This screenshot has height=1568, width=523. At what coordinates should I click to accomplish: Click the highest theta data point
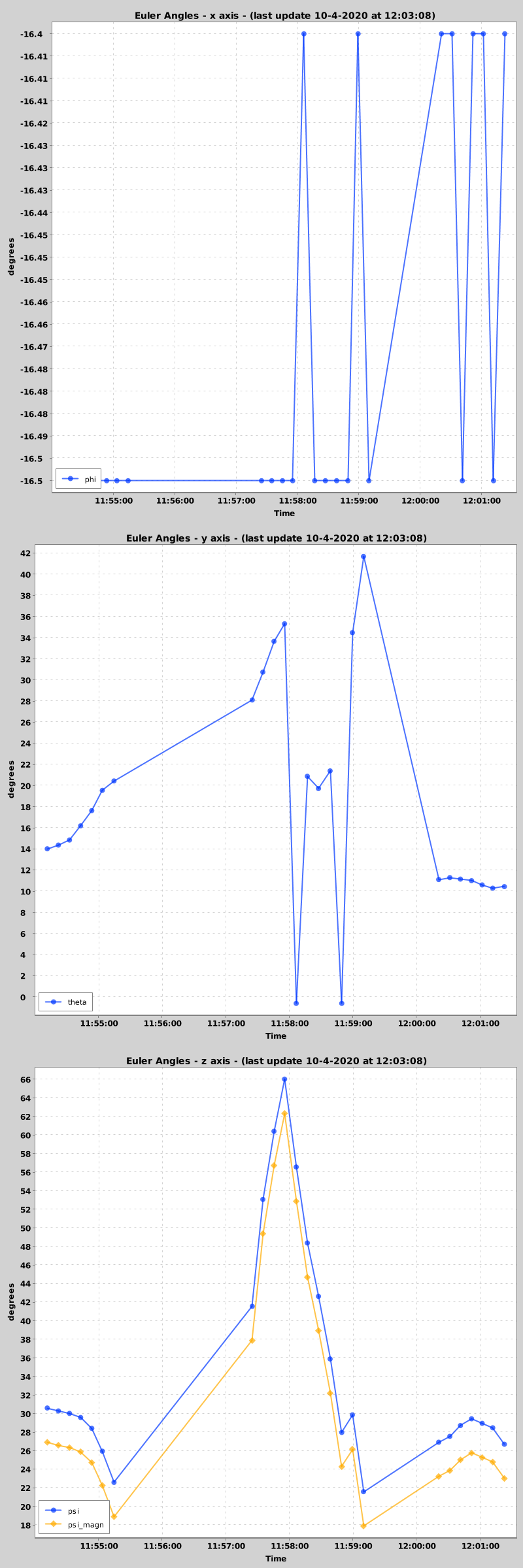coord(363,557)
